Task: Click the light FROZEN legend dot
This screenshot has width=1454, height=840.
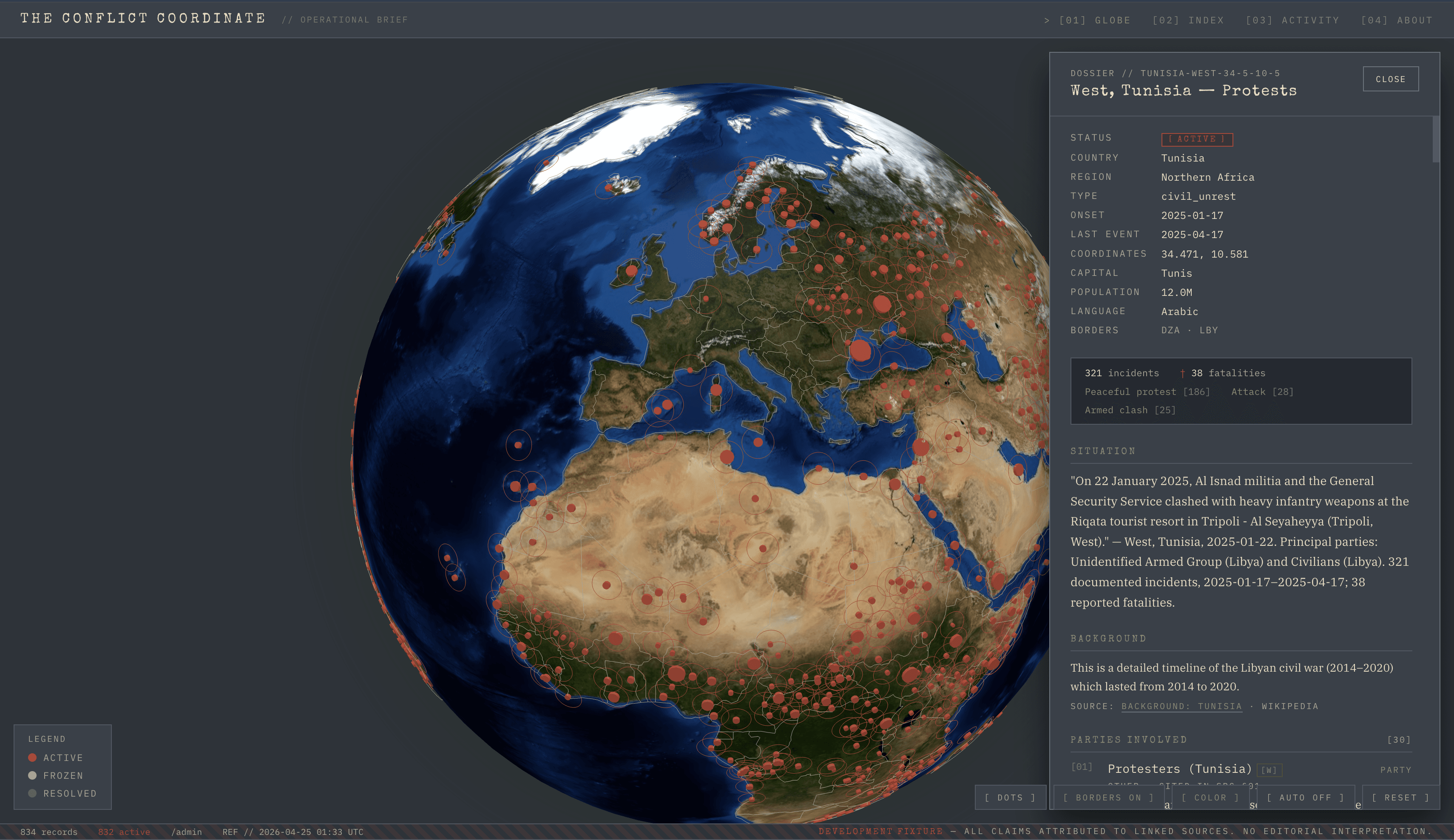Action: [x=32, y=775]
